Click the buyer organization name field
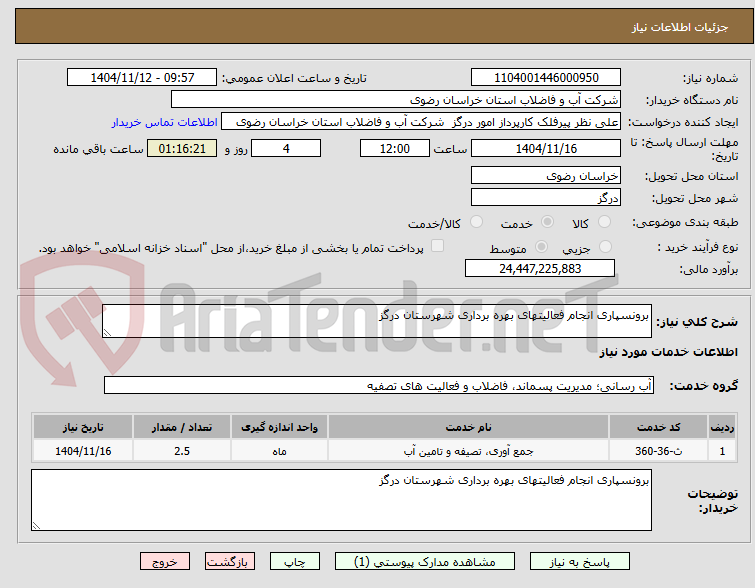 [396, 100]
